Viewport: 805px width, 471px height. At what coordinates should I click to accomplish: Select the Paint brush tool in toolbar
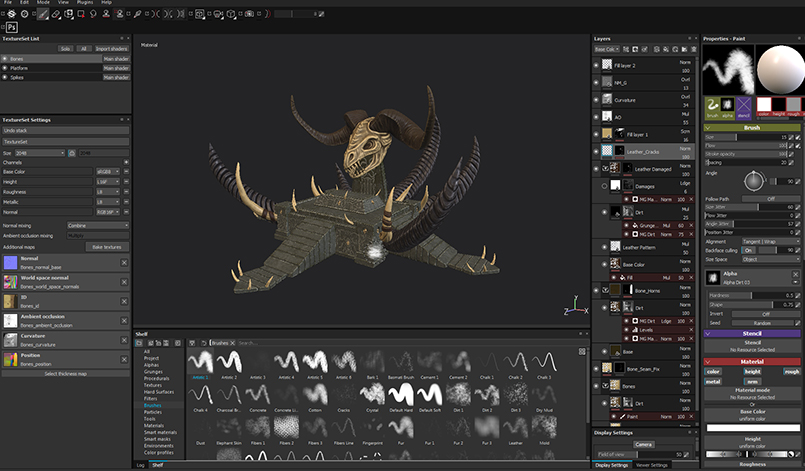click(43, 14)
